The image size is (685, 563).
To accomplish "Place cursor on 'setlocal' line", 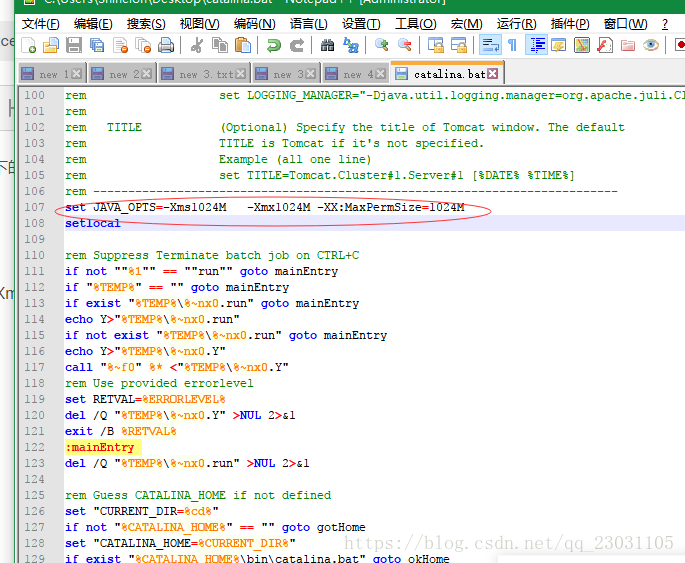I will coord(92,223).
